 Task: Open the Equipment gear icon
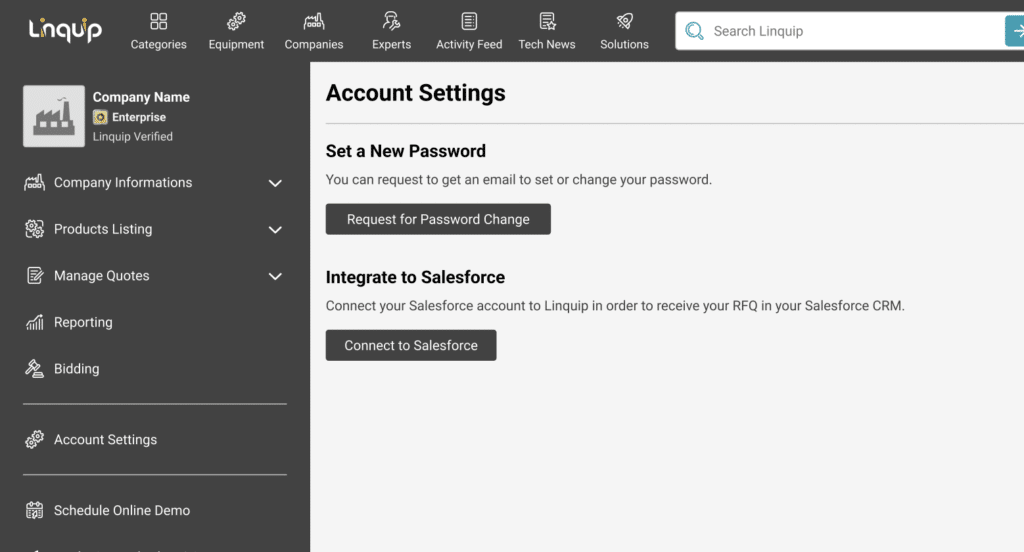coord(236,22)
